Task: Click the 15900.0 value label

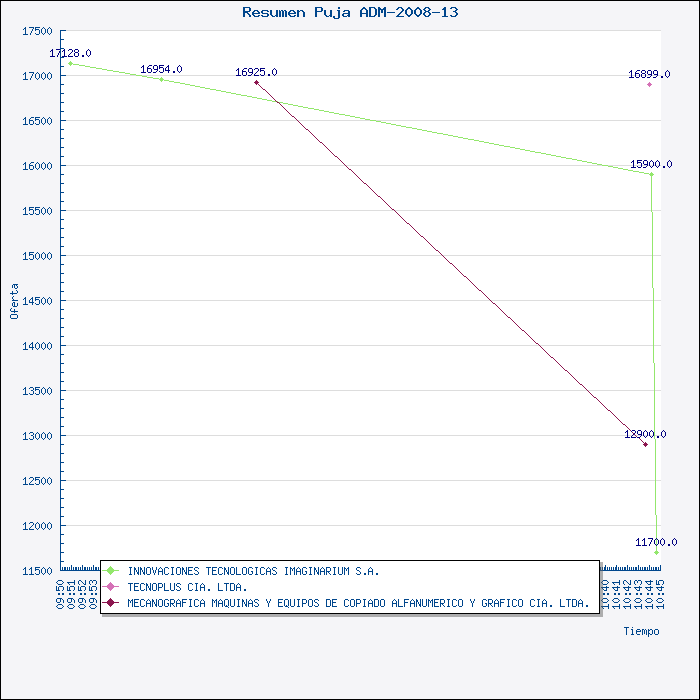Action: pyautogui.click(x=651, y=164)
